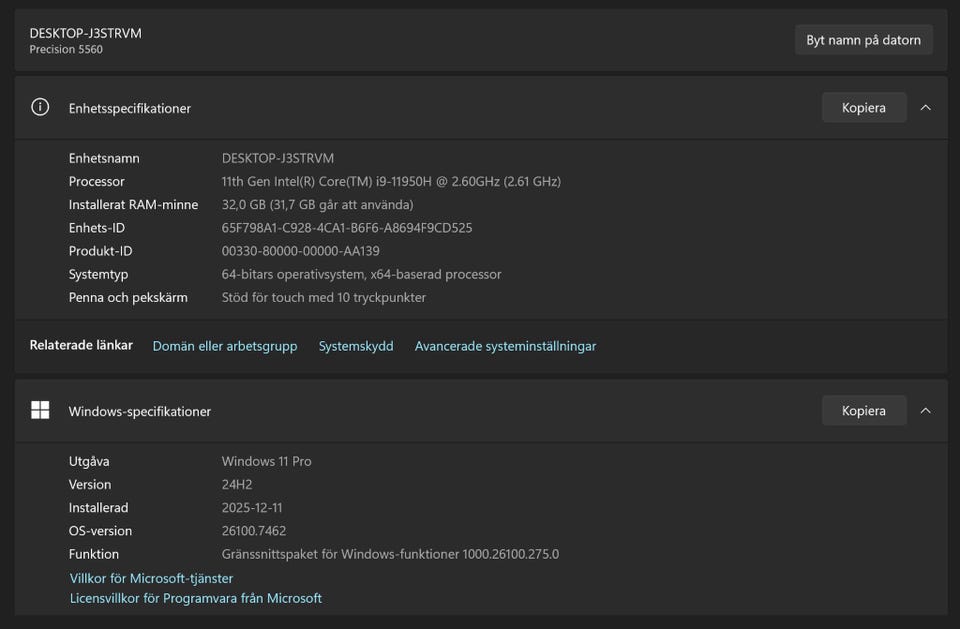This screenshot has width=960, height=629.
Task: Open the 'Villkor för Microsoft-tjänster' link
Action: coord(151,578)
